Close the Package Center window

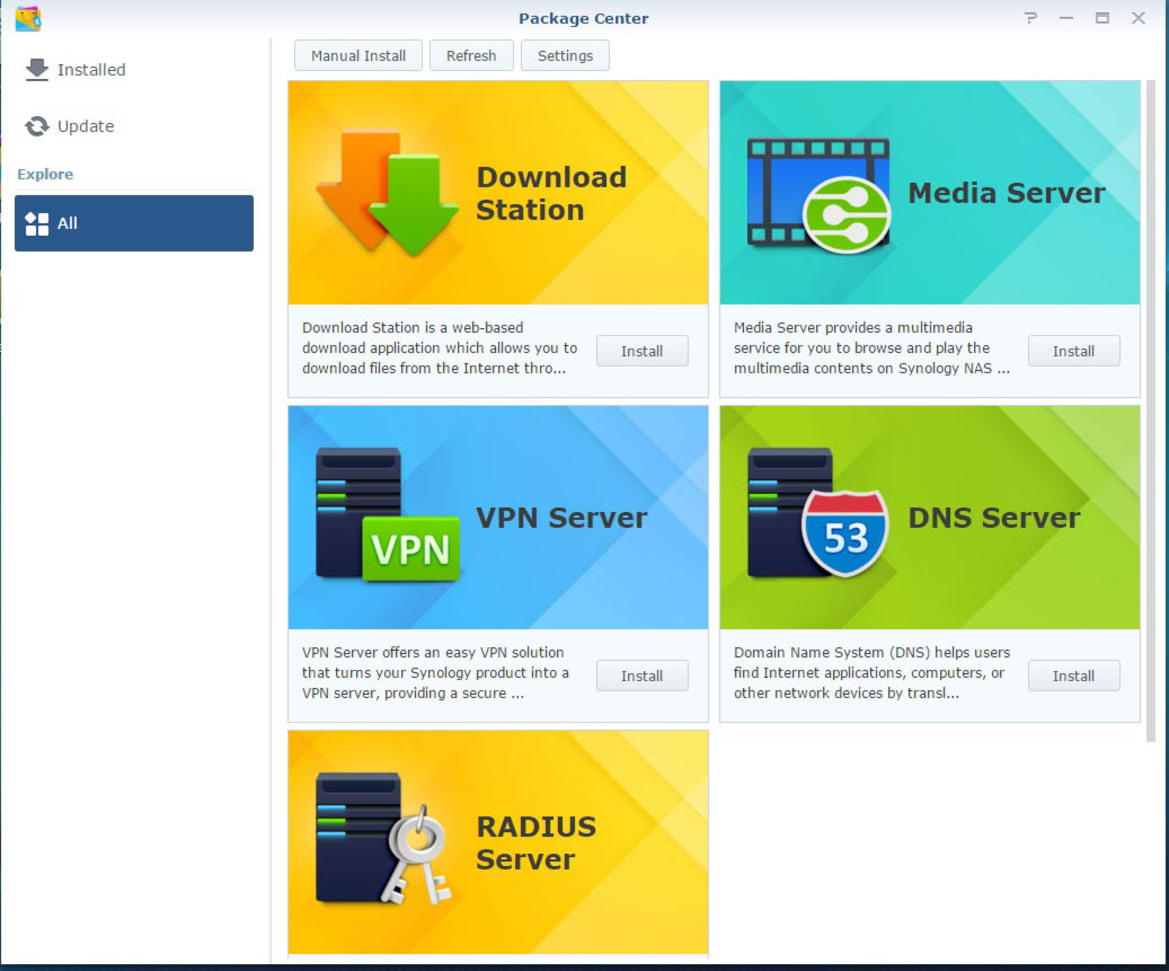click(x=1138, y=18)
